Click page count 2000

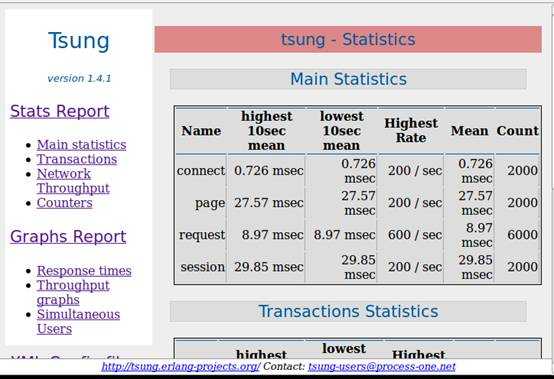pos(523,203)
